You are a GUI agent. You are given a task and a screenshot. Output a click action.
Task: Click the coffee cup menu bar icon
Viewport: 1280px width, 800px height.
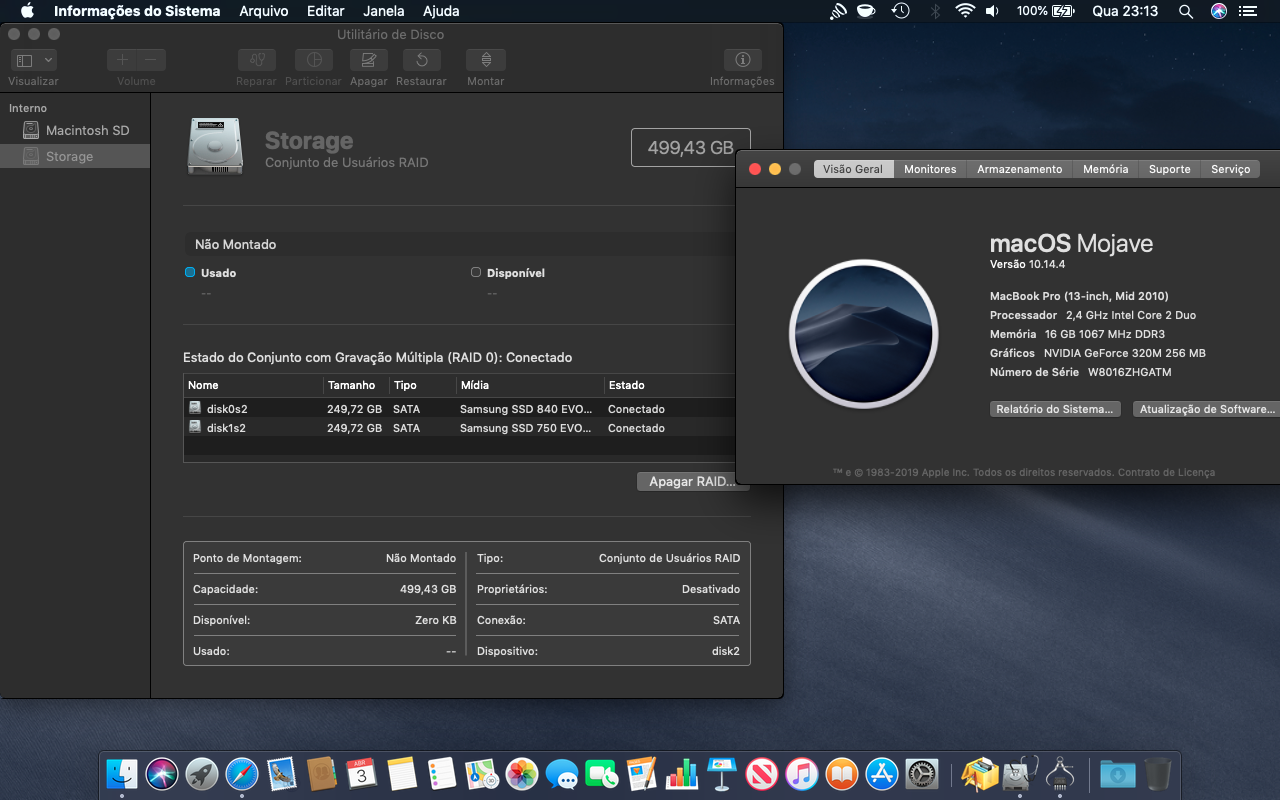pos(867,11)
